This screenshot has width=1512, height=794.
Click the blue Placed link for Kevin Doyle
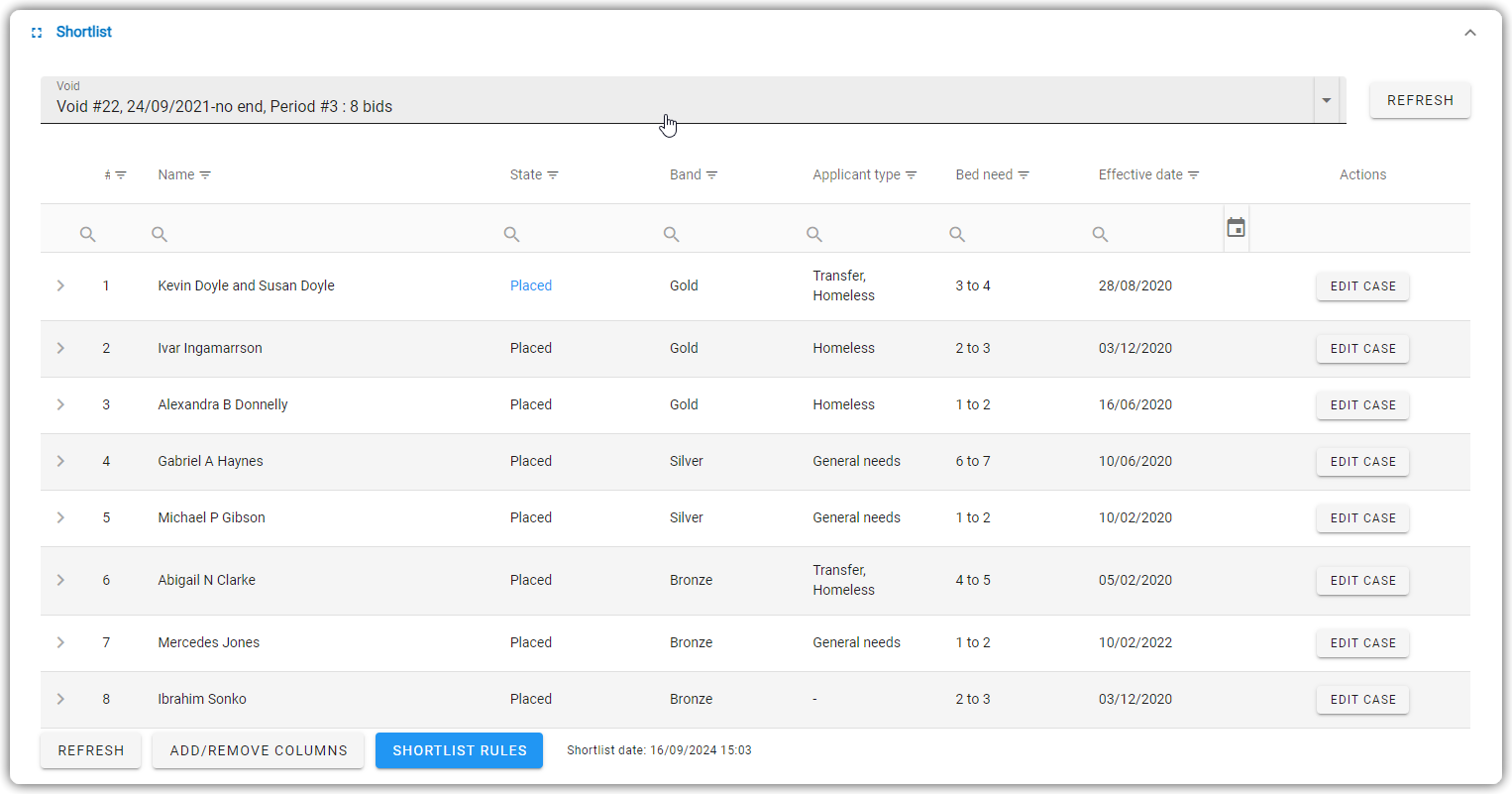tap(531, 285)
